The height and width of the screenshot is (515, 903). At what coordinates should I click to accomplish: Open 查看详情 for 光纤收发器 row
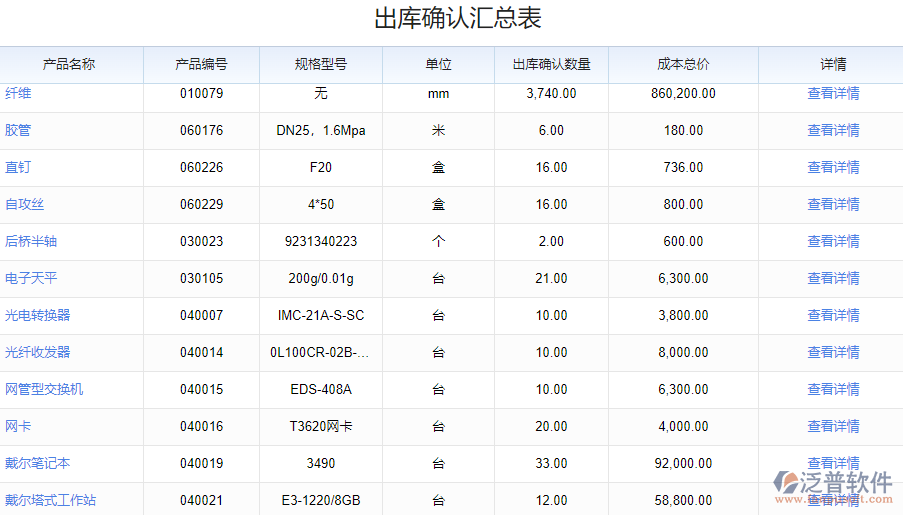(833, 352)
